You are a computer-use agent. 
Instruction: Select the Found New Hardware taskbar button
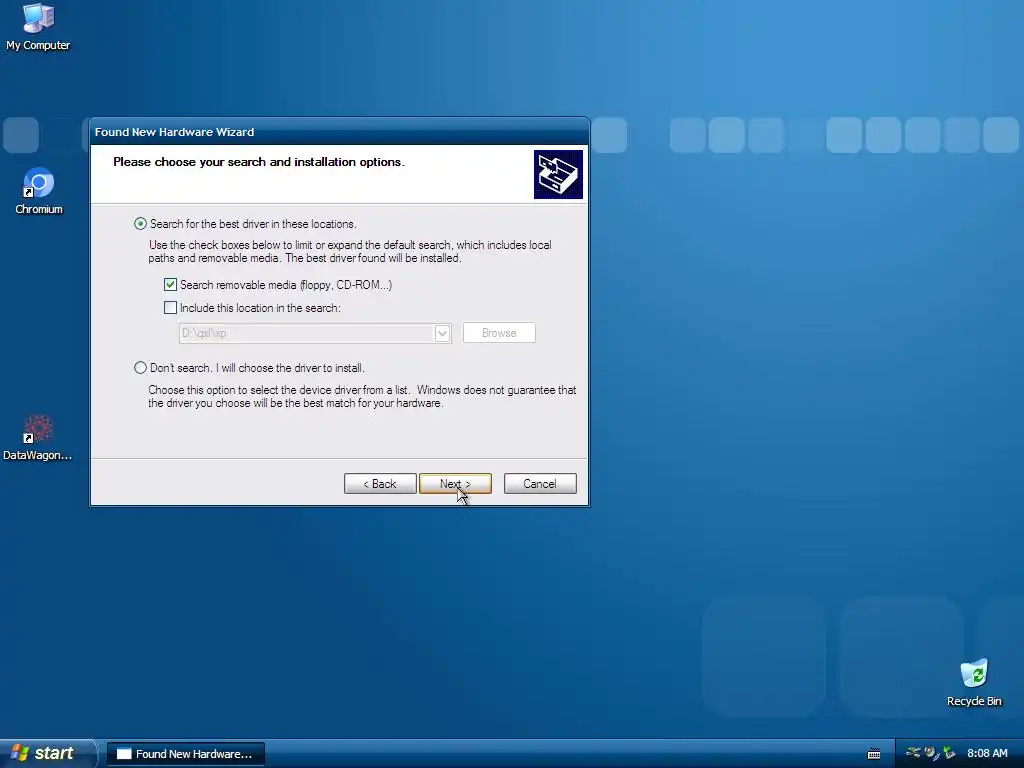click(185, 754)
